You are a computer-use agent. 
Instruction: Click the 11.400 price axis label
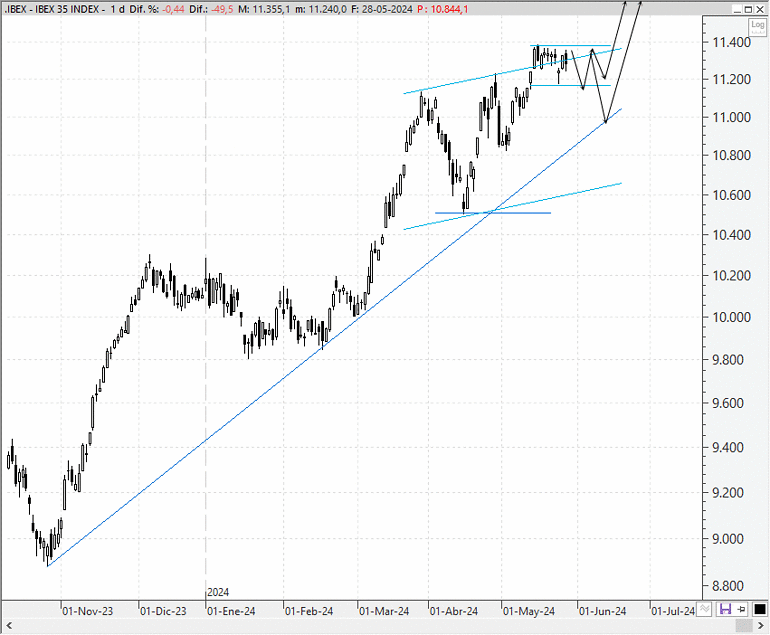tap(732, 43)
